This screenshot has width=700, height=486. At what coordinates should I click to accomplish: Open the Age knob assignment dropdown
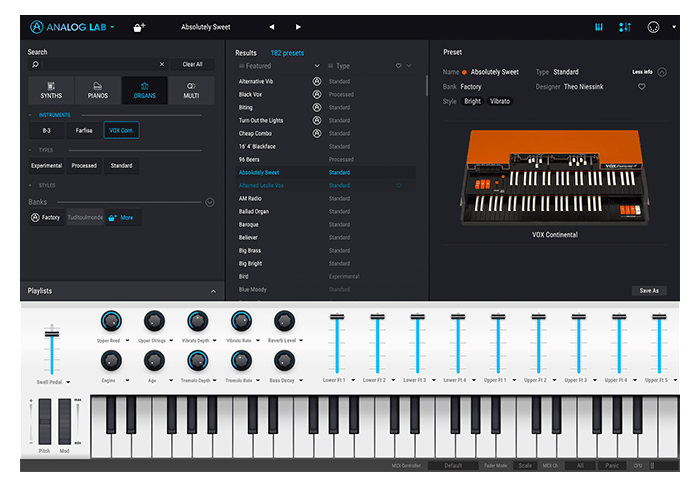pos(171,381)
